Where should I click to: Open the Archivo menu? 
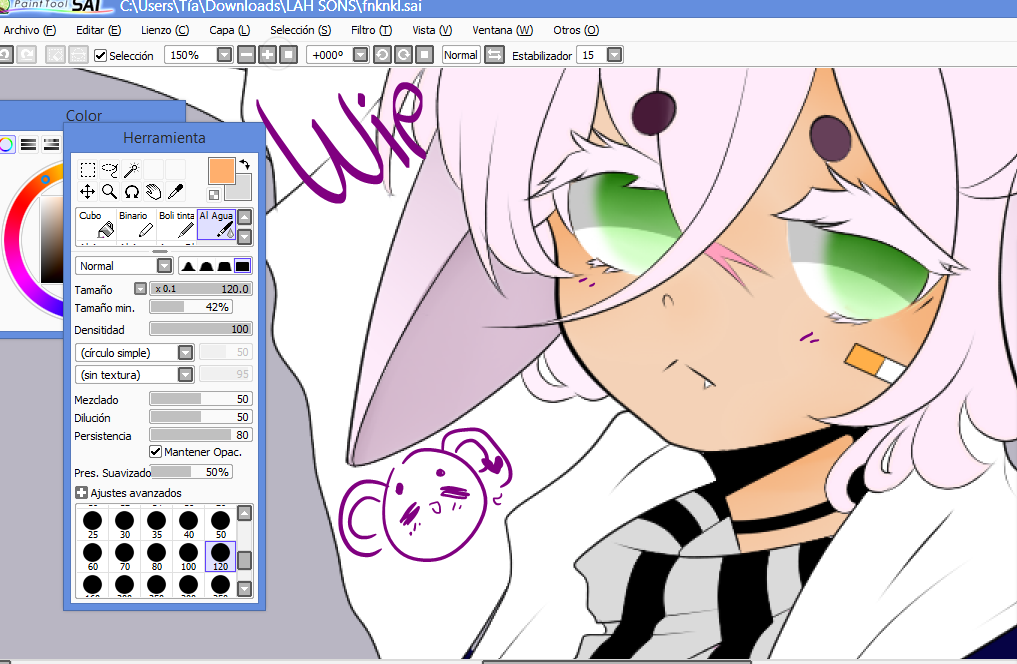30,30
